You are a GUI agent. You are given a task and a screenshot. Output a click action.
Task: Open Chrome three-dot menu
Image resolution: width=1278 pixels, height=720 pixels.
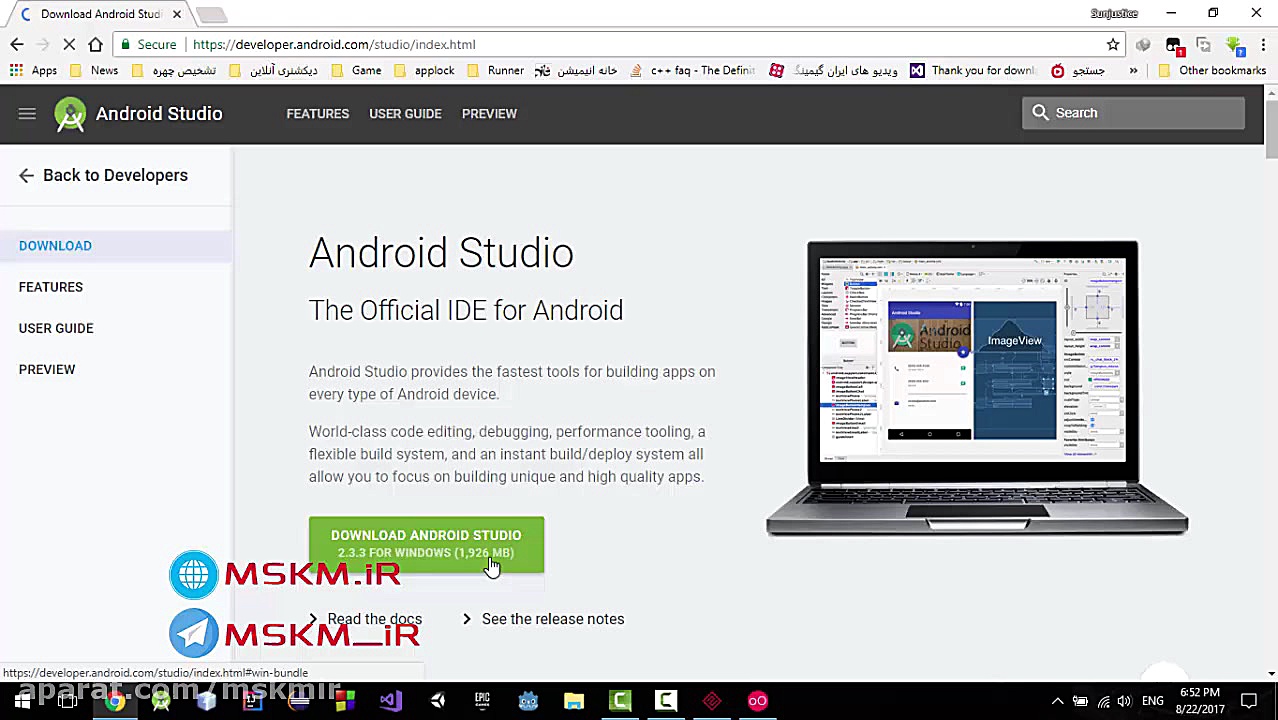tap(1262, 44)
